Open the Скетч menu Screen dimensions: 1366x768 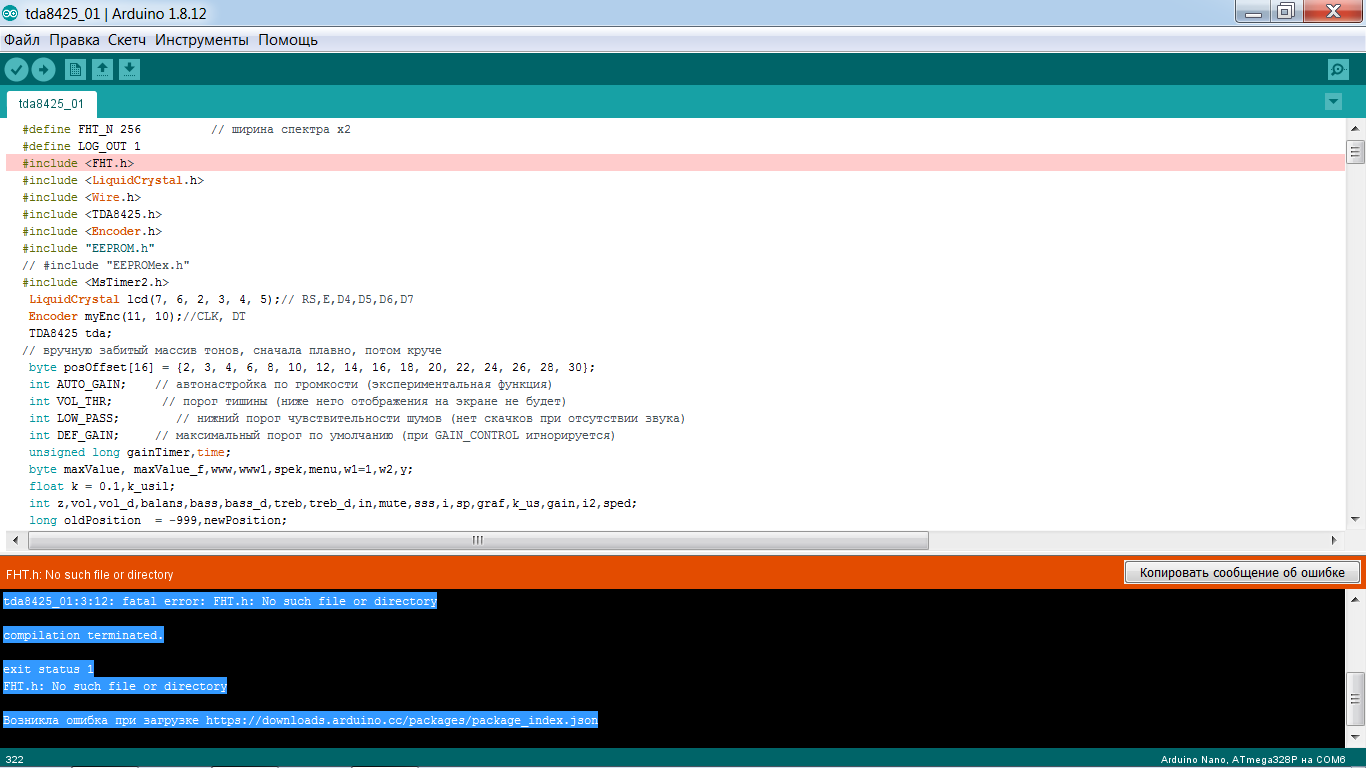pos(127,40)
